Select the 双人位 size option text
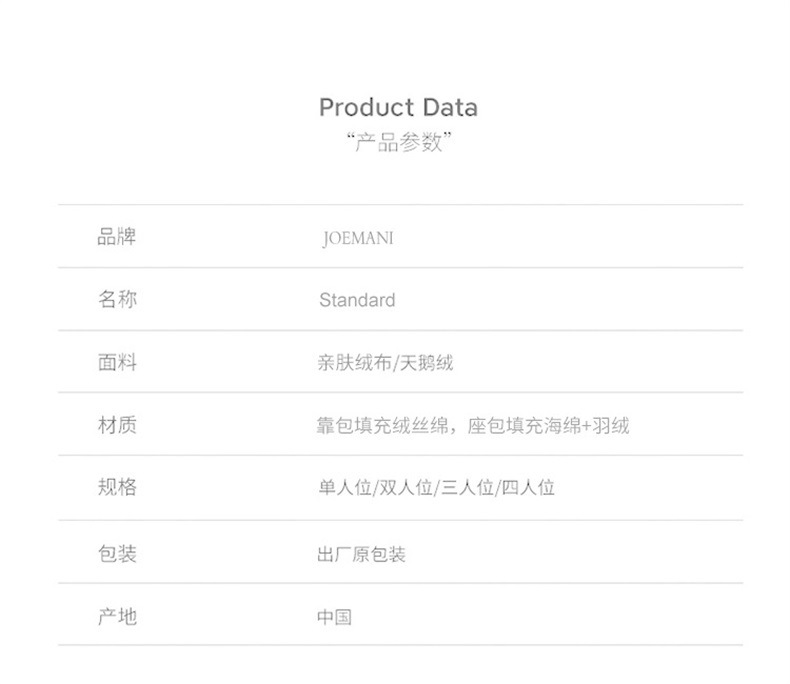This screenshot has height=684, width=790. [406, 488]
